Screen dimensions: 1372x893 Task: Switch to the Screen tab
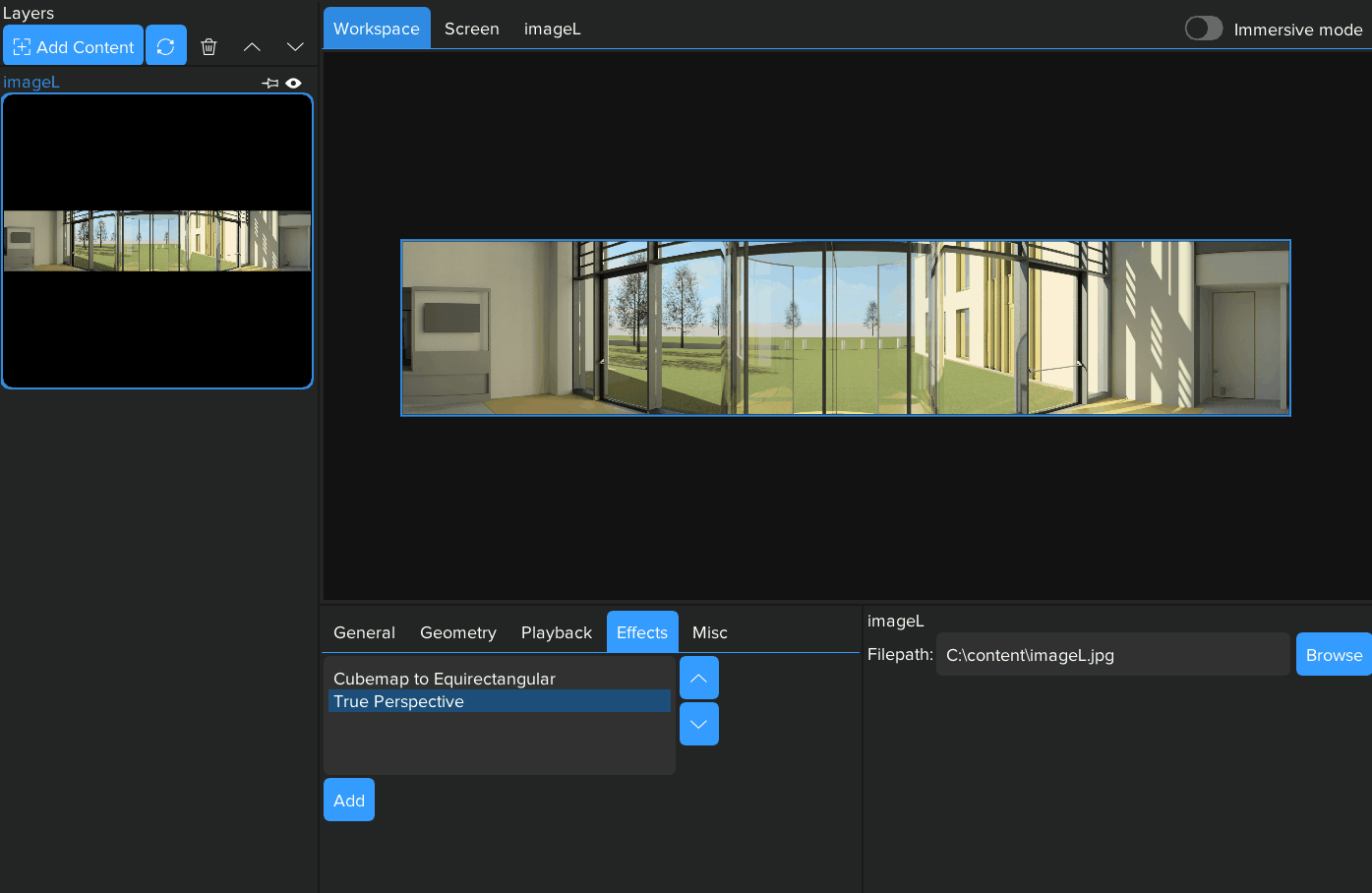click(x=471, y=29)
